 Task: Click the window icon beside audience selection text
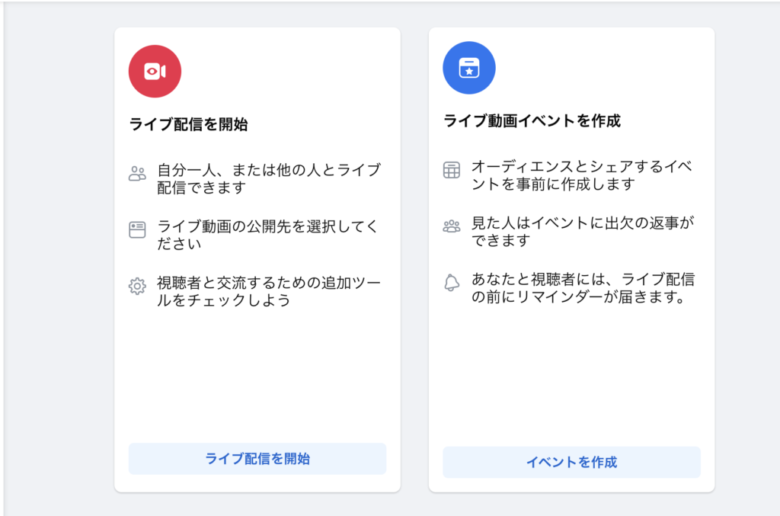tap(138, 230)
